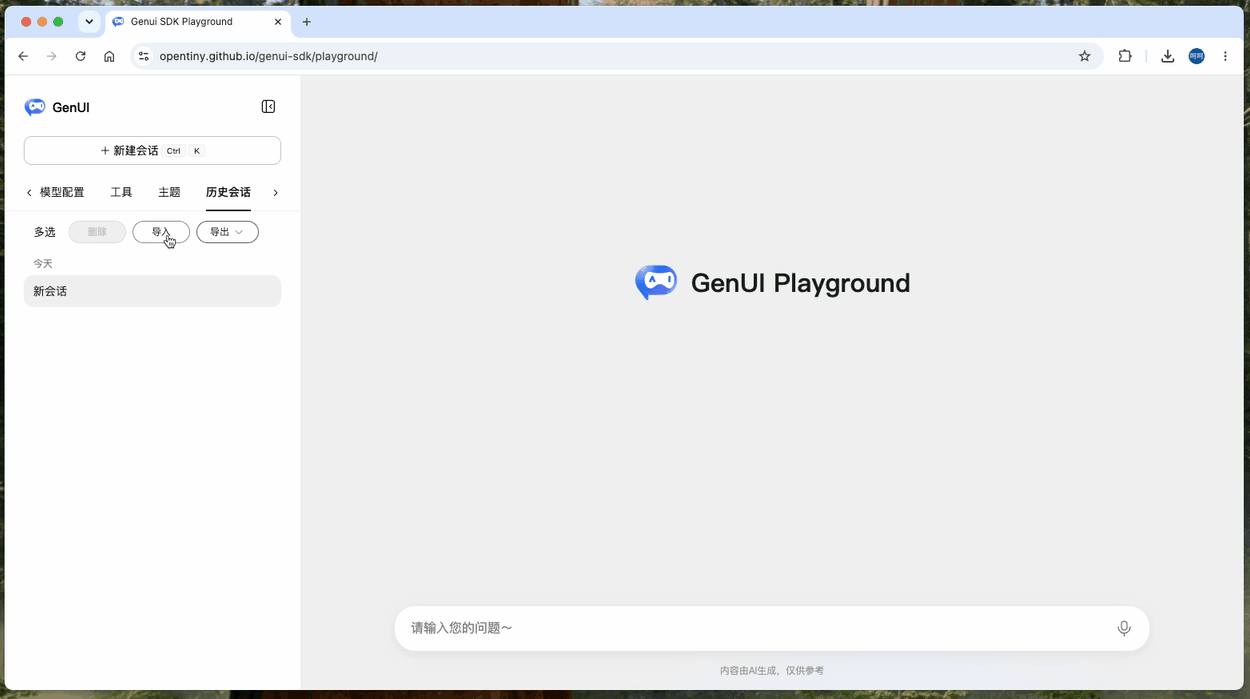This screenshot has width=1250, height=699.
Task: Click the 新建会话 button
Action: click(152, 150)
